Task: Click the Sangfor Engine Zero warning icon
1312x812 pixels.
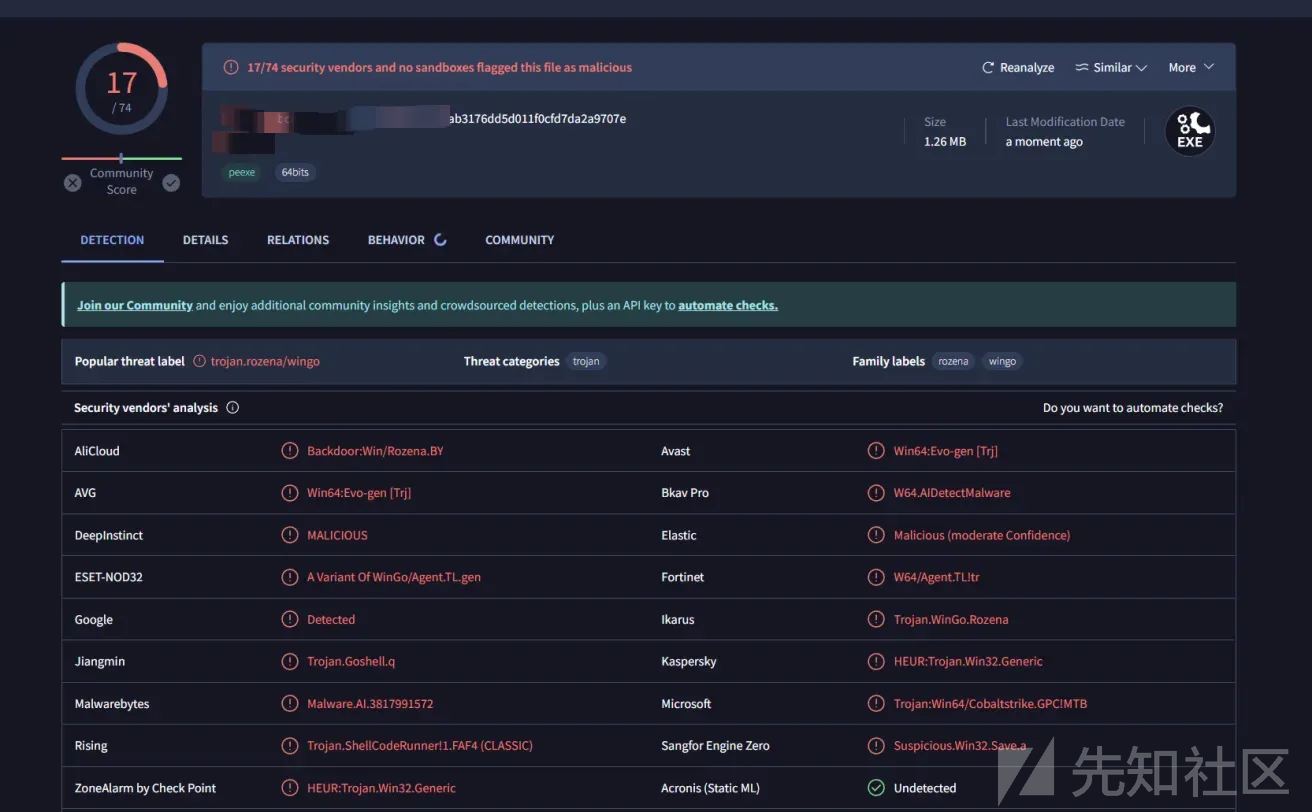Action: pyautogui.click(x=876, y=746)
